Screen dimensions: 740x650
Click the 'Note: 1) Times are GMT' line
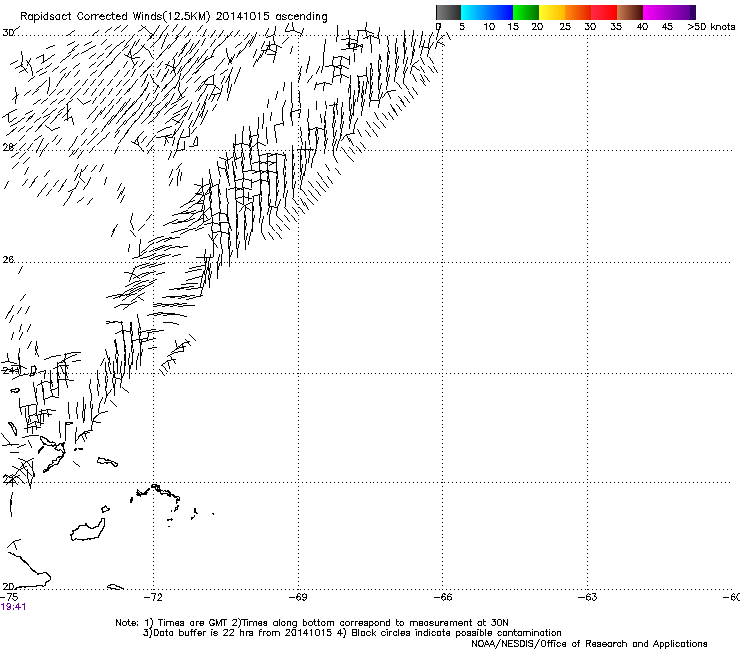[x=312, y=623]
